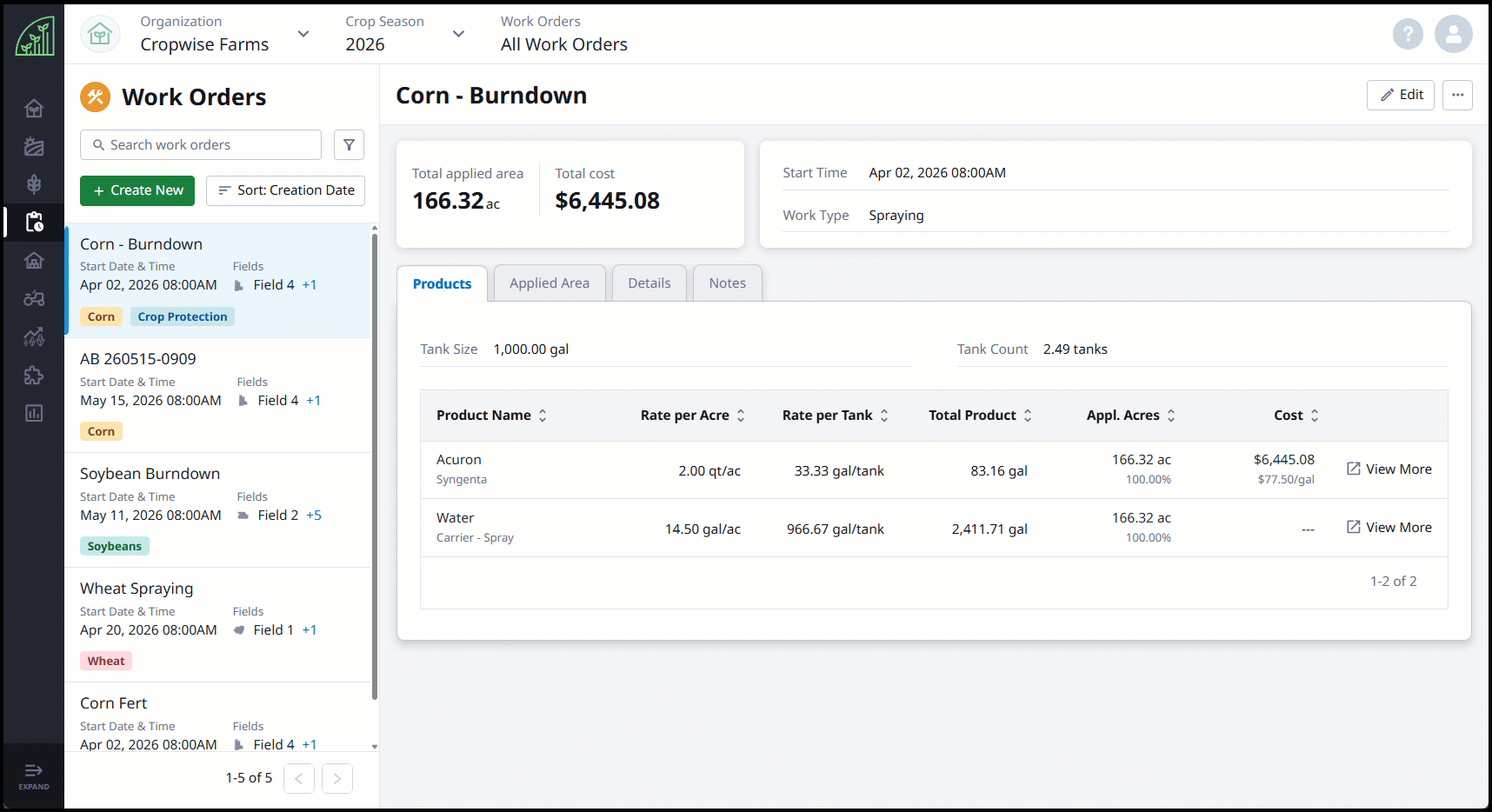Viewport: 1492px width, 812px height.
Task: Show extra fields for AB 260515-0909
Action: point(314,401)
